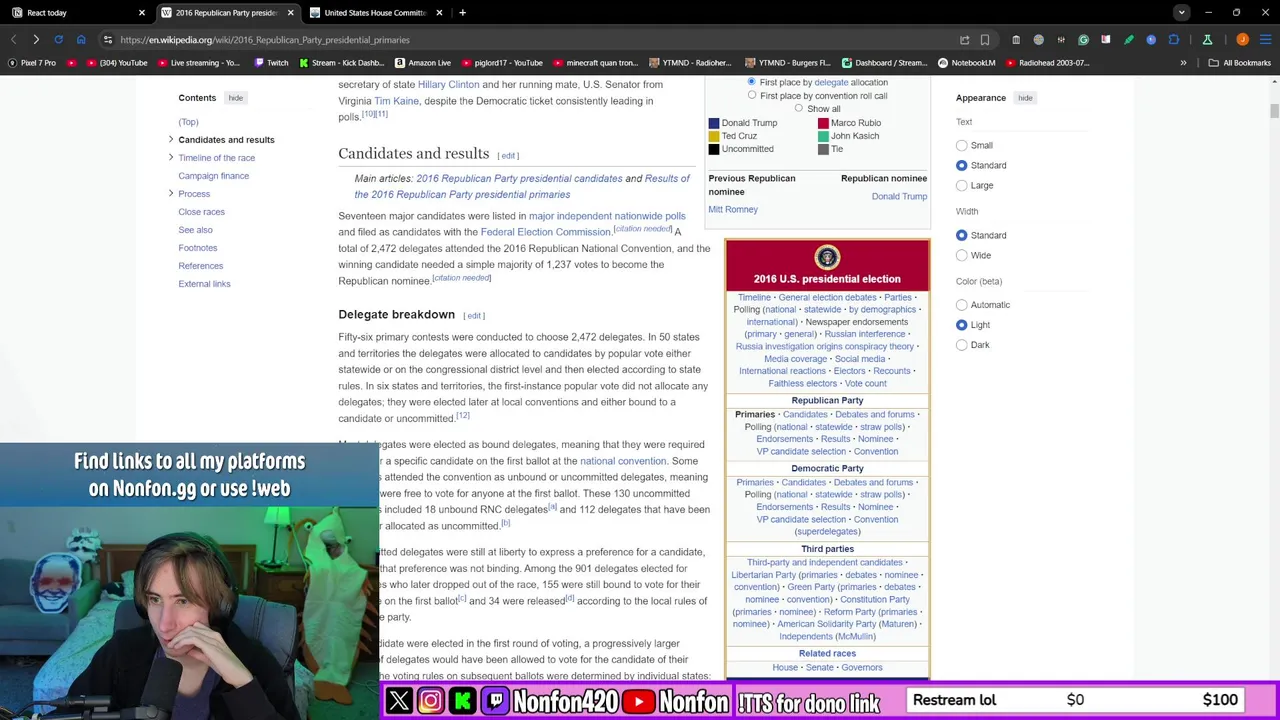The height and width of the screenshot is (720, 1280).
Task: Jump to Close races section
Action: (201, 212)
